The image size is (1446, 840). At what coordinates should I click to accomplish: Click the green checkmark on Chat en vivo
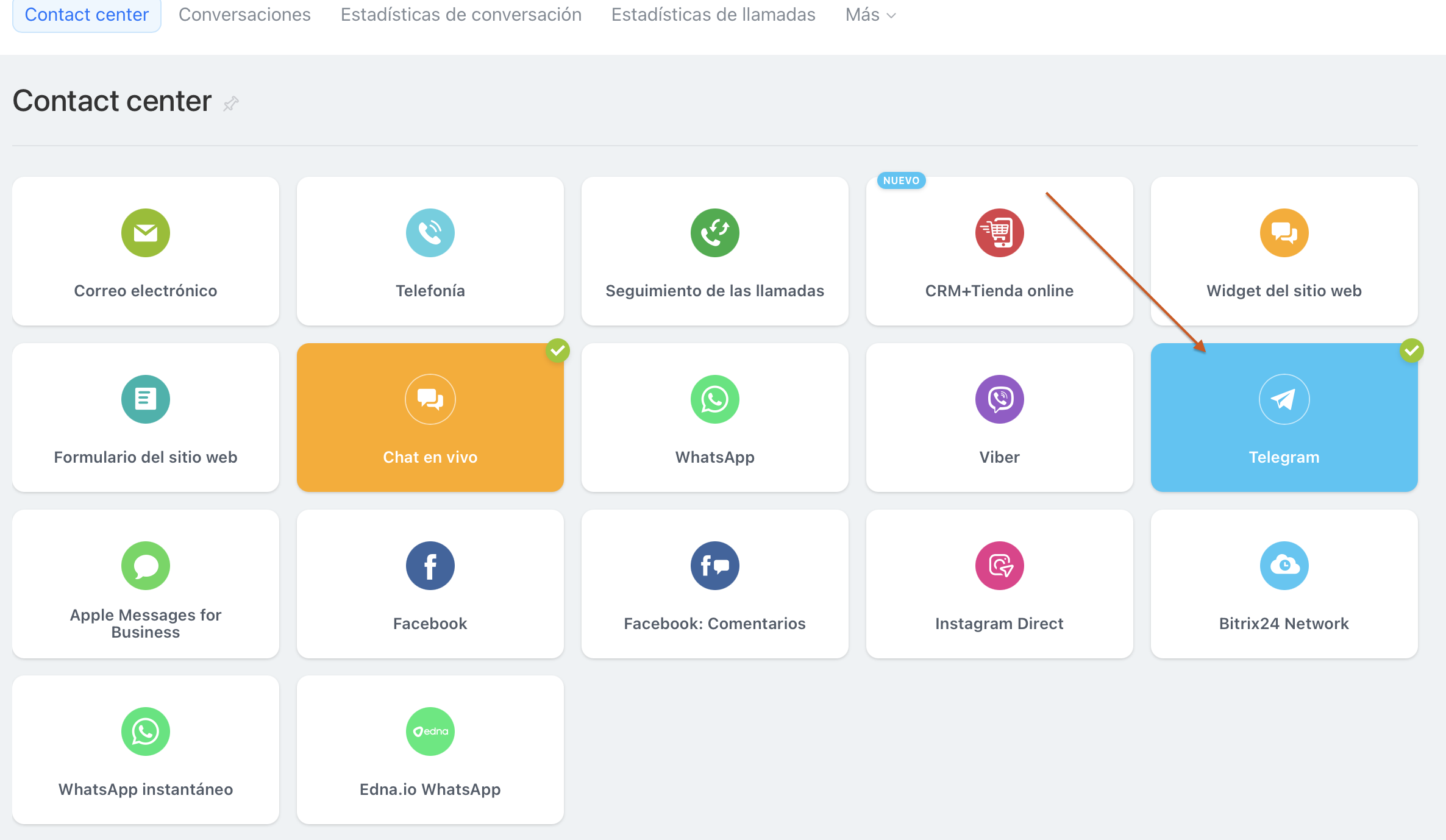pyautogui.click(x=557, y=351)
